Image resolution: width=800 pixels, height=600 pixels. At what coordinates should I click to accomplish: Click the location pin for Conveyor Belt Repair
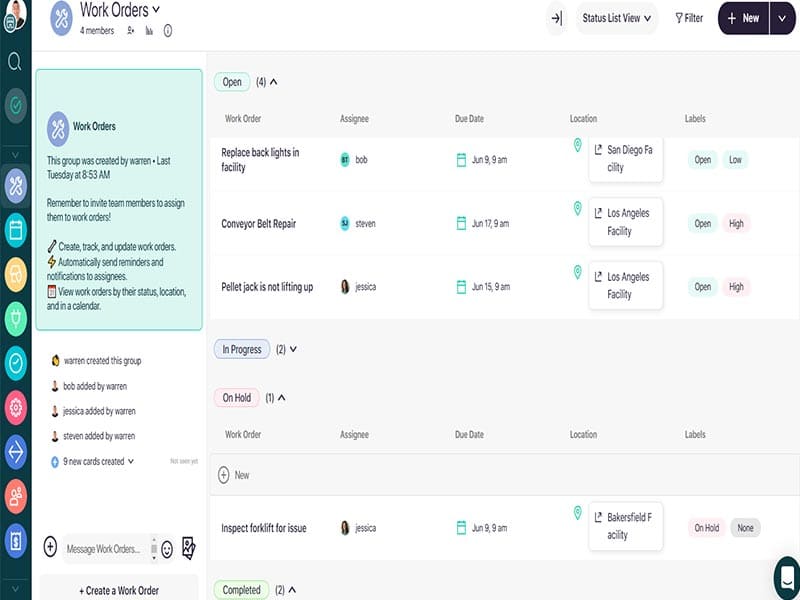point(577,209)
